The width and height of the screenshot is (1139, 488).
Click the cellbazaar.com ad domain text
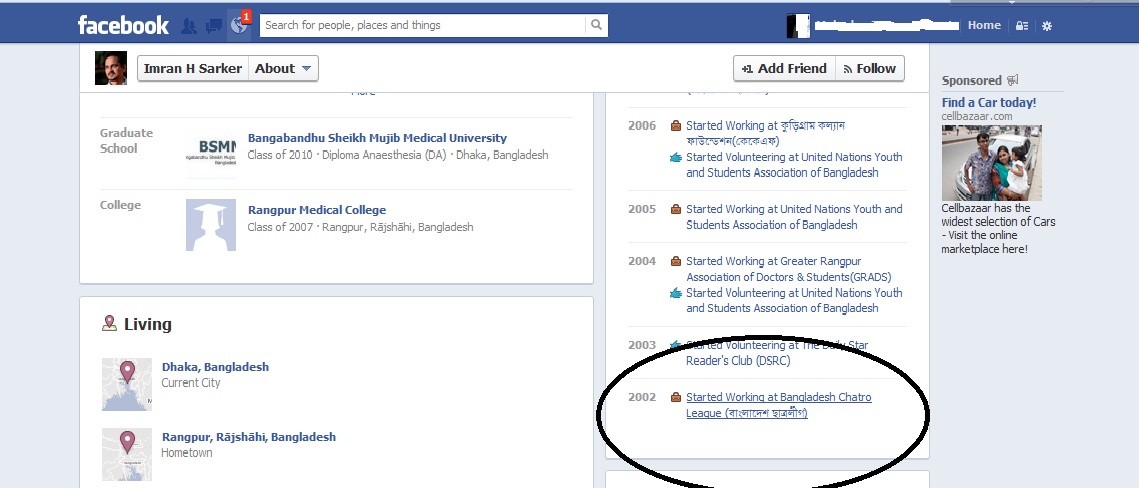coord(977,116)
